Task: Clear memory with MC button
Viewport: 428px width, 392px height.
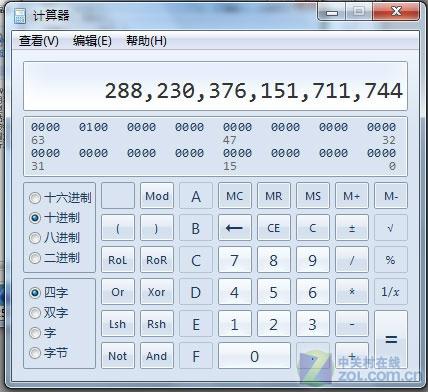Action: pyautogui.click(x=235, y=196)
